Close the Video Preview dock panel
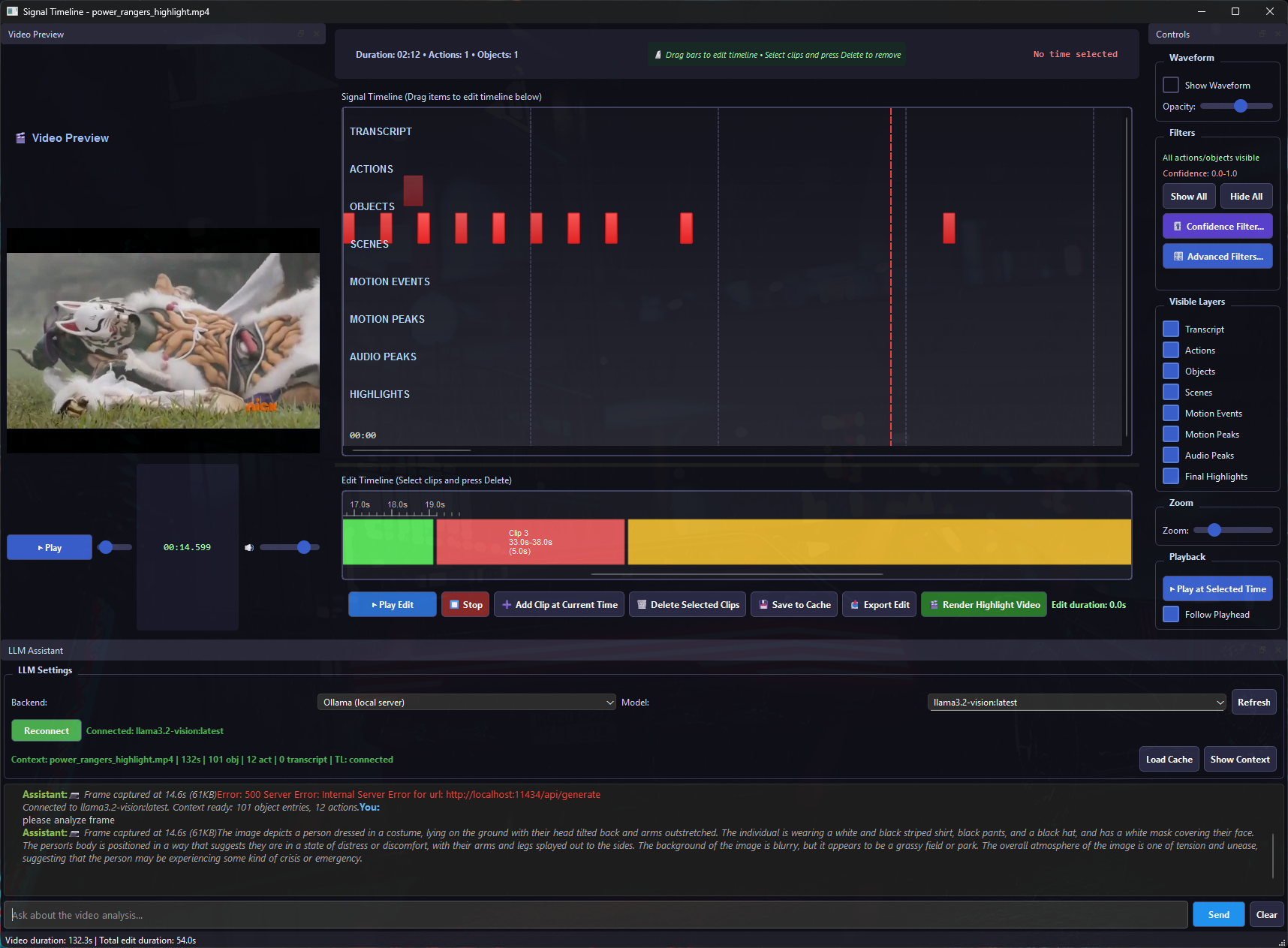This screenshot has height=948, width=1288. point(316,34)
